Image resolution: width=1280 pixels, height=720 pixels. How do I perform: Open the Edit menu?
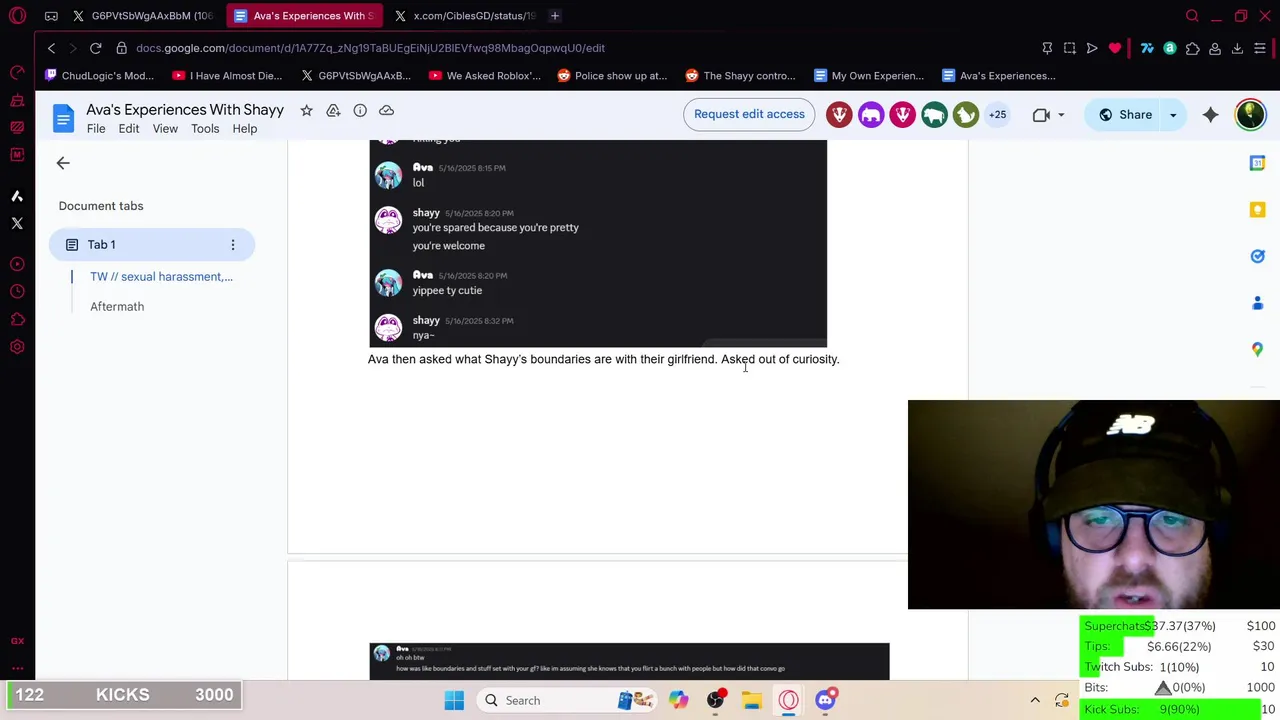click(129, 129)
